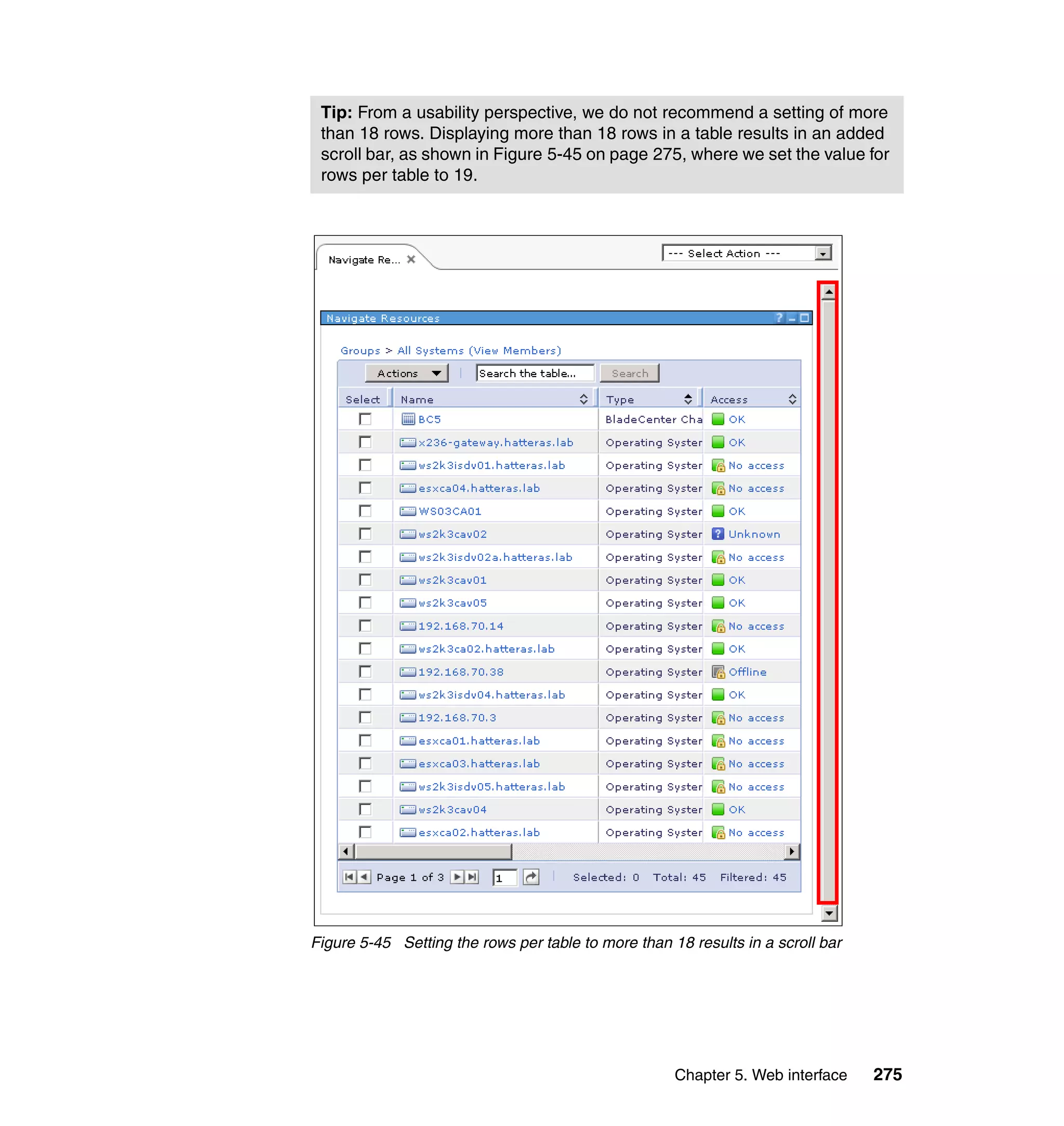Close the Navigate Re... tab
The image size is (1064, 1126).
[411, 259]
